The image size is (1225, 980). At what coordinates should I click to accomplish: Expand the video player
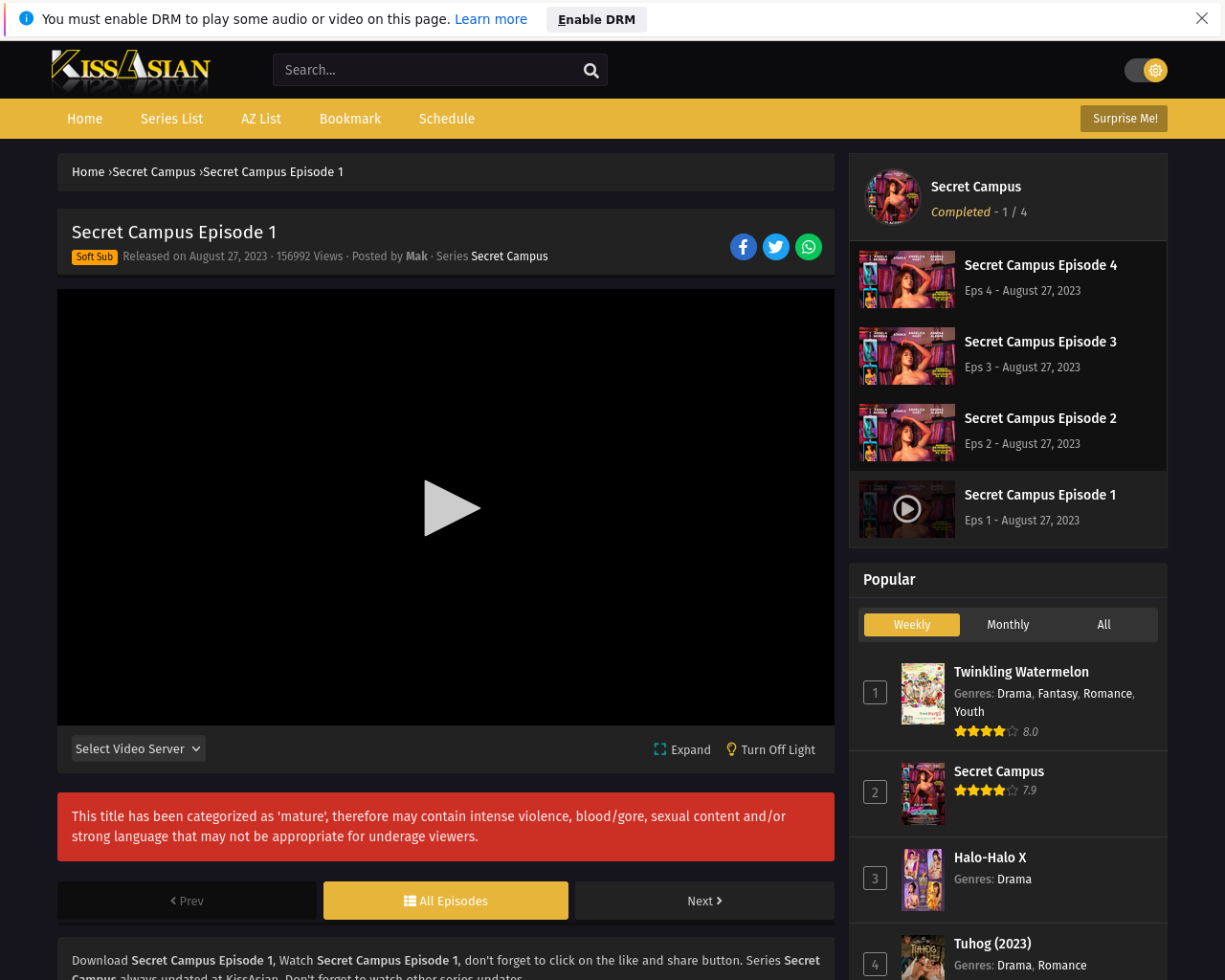(x=681, y=749)
